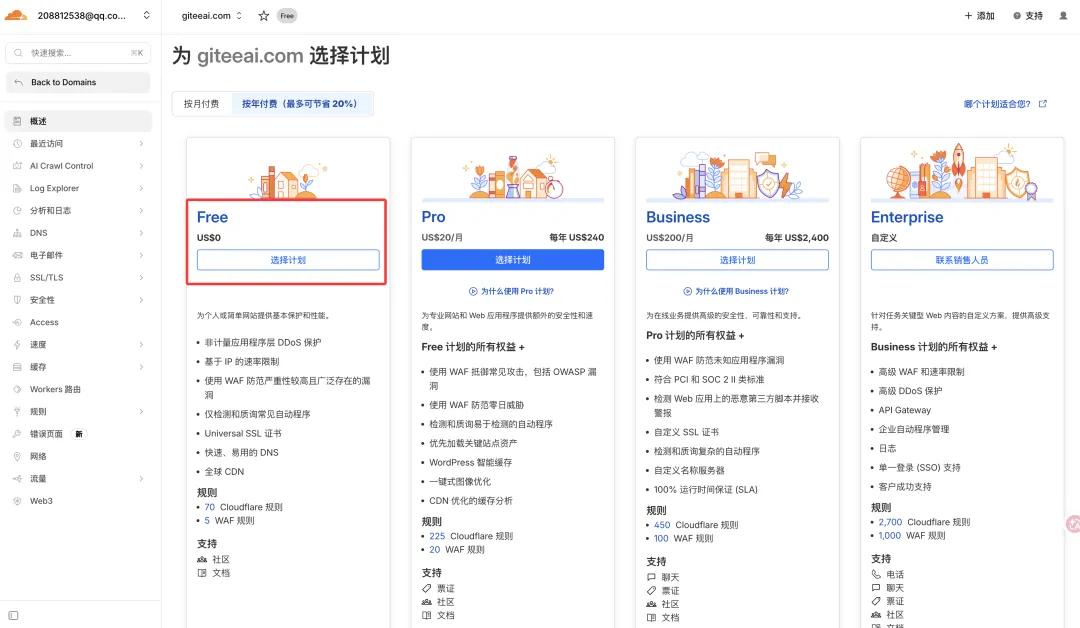Click the 网络 location icon
Screen dimensions: 1080x628
[17, 457]
